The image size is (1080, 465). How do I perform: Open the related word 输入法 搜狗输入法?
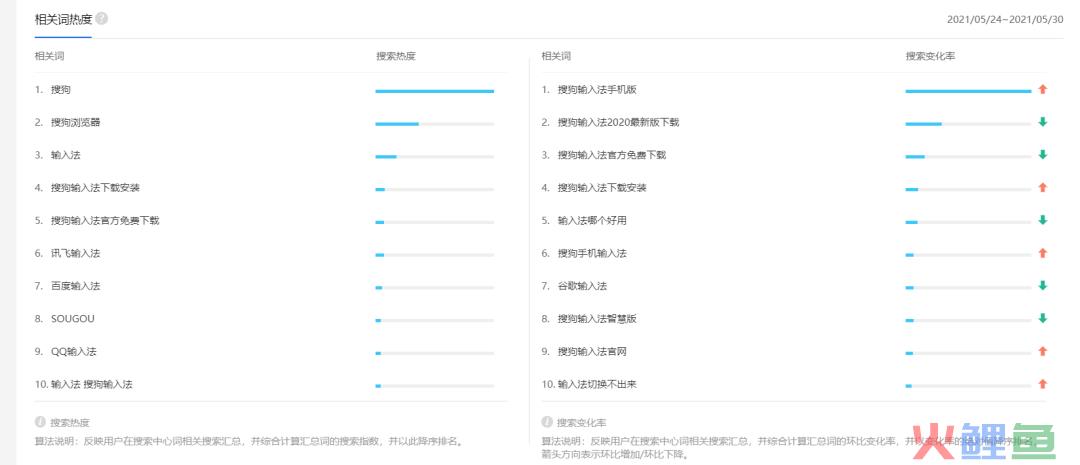click(92, 384)
